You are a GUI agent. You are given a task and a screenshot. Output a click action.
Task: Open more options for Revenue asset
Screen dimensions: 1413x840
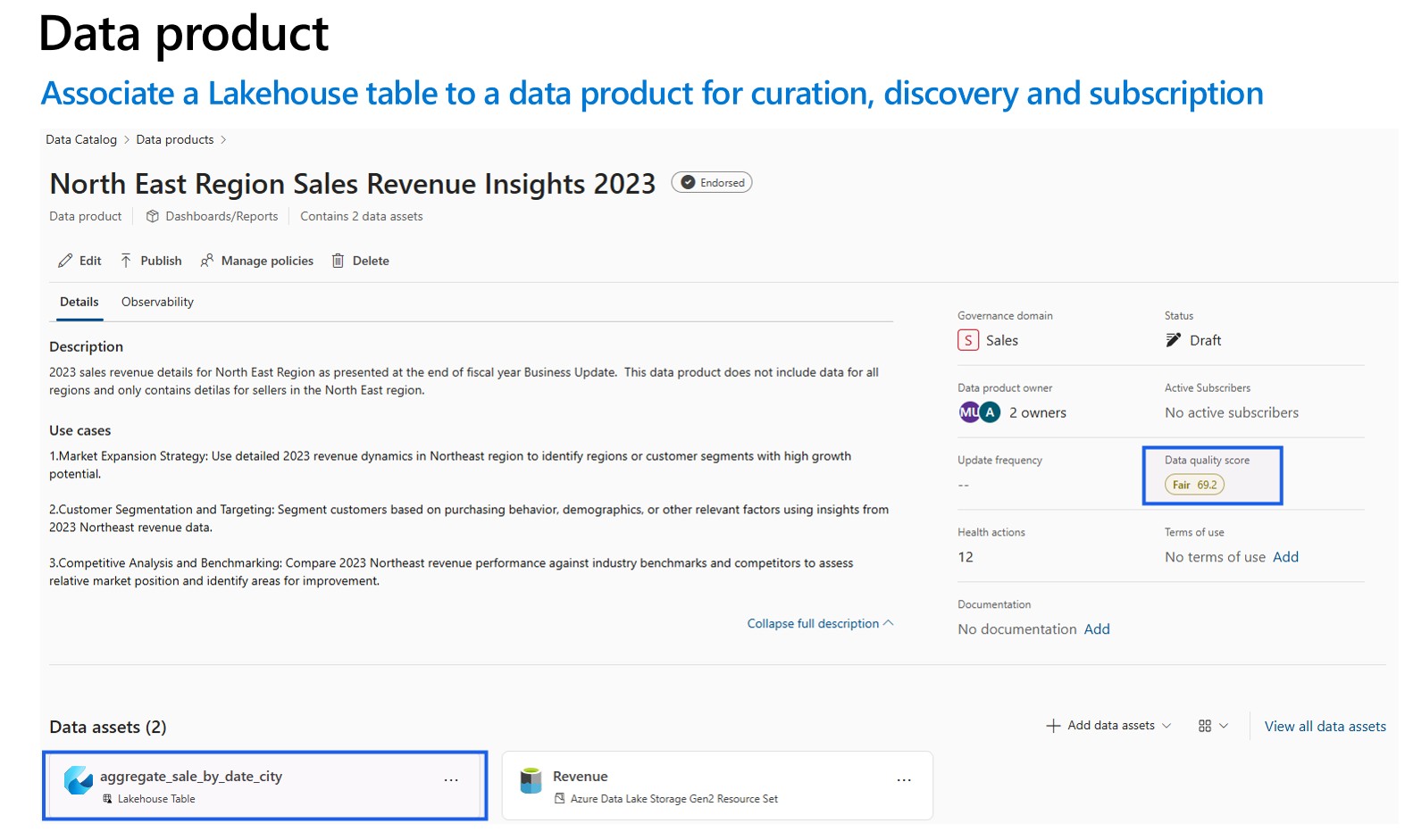pos(904,780)
